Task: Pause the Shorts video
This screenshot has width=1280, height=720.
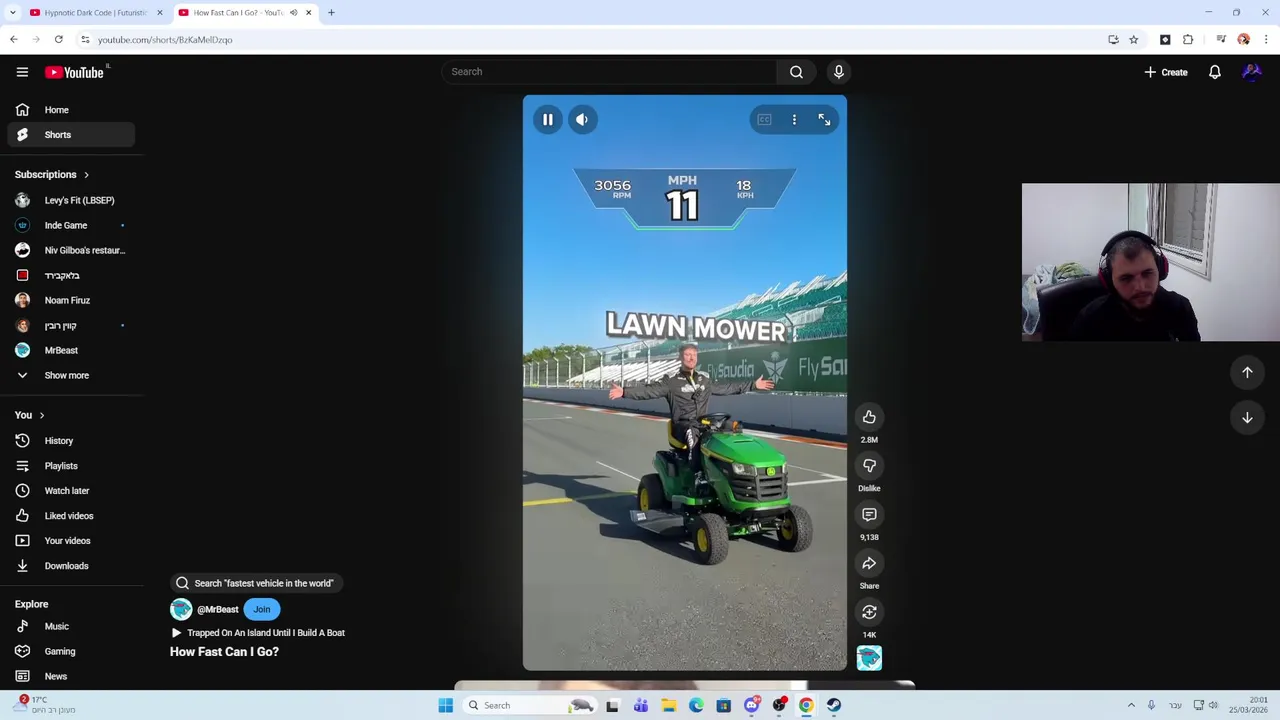Action: (548, 120)
